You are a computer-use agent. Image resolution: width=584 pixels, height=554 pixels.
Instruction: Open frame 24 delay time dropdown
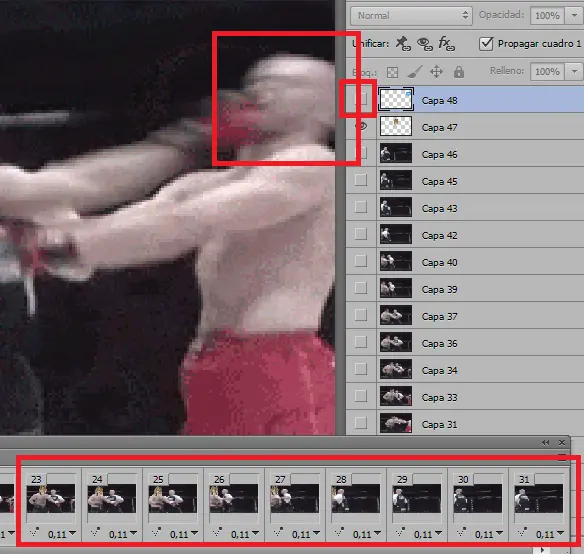click(123, 534)
